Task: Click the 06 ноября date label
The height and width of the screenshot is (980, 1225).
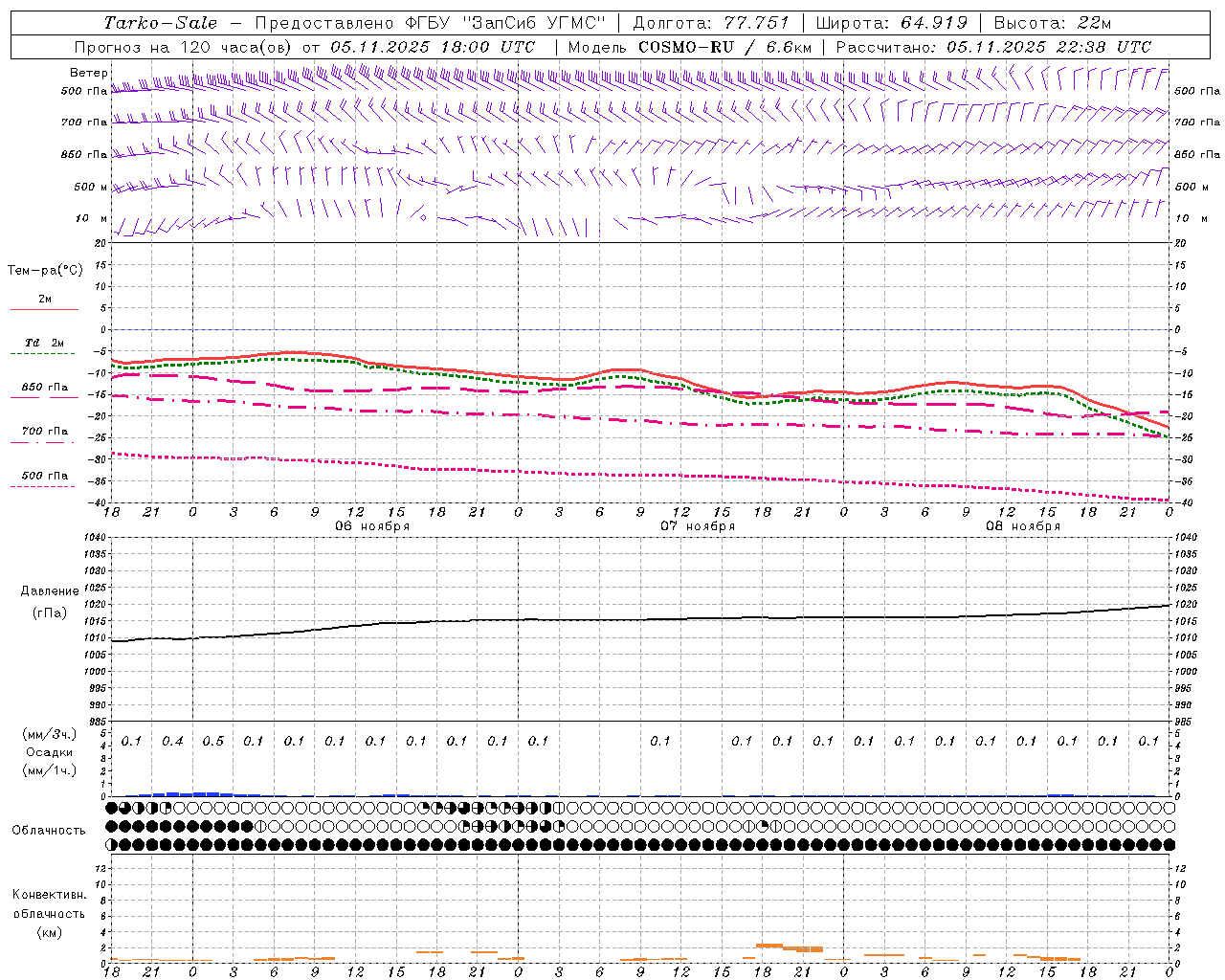Action: click(x=372, y=526)
